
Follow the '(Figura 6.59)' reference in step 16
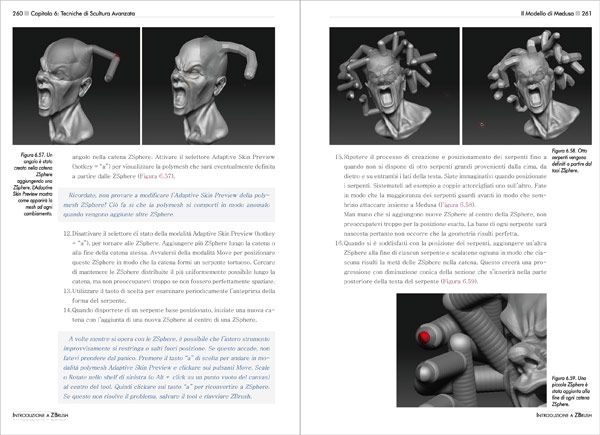pos(459,281)
